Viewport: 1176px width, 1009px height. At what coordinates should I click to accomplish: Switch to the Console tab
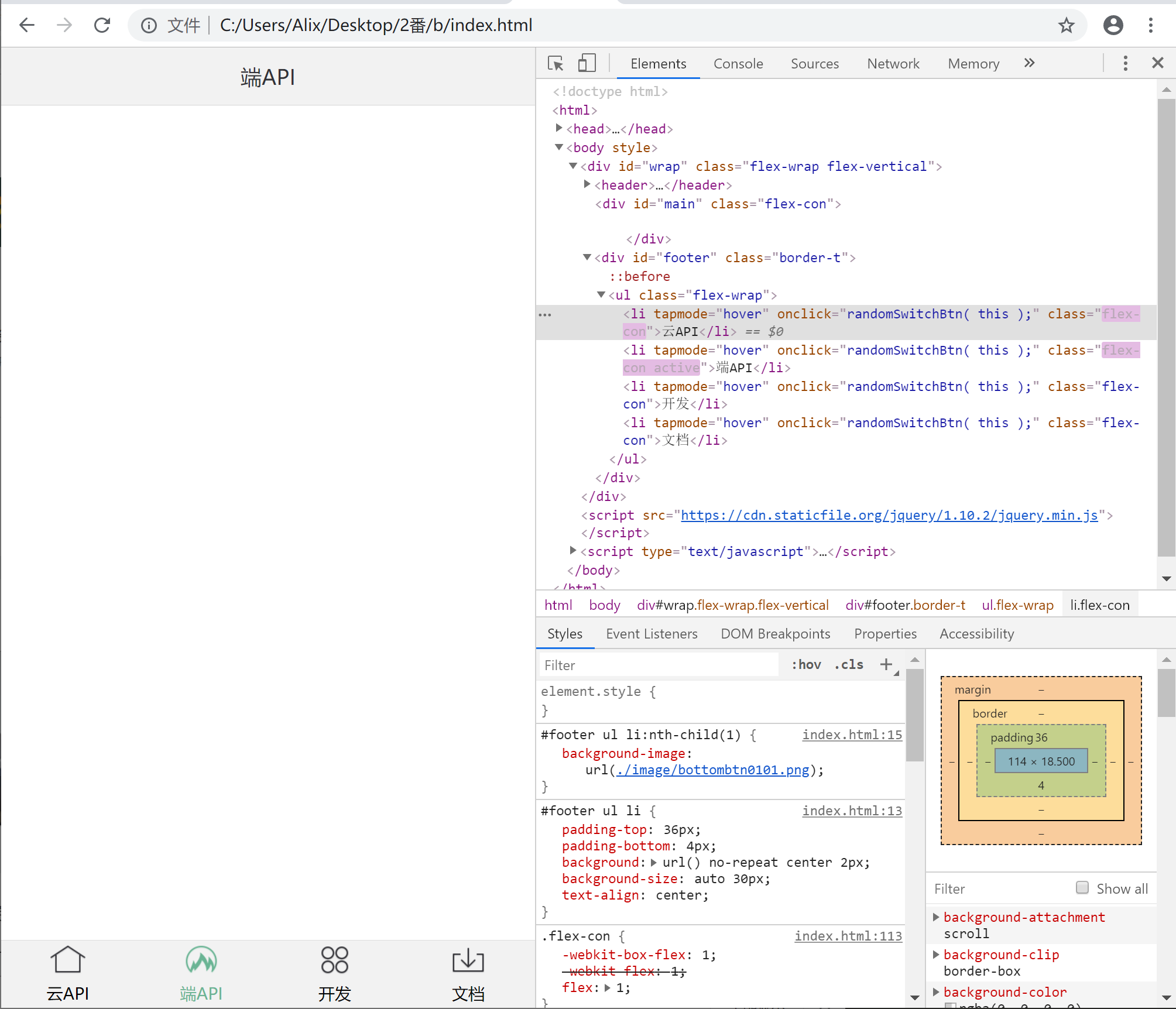pos(738,64)
